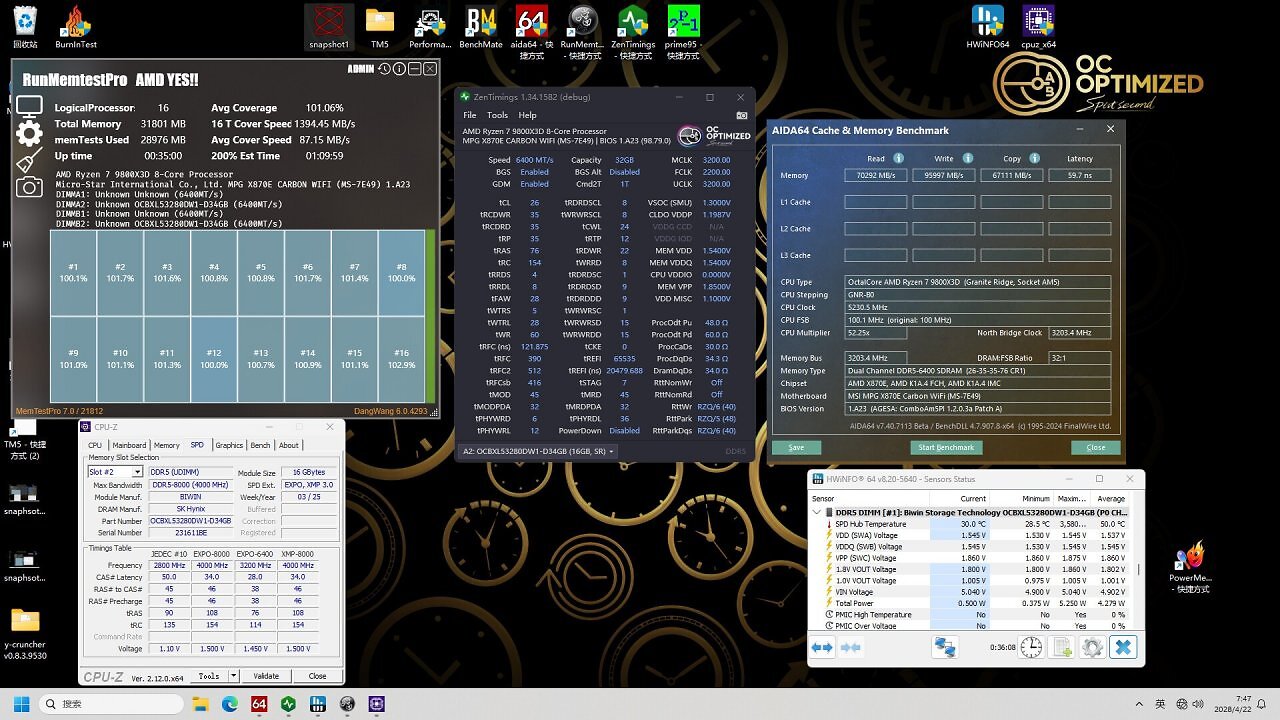Viewport: 1280px width, 720px height.
Task: Switch to the Mainboard tab in CPU-Z
Action: point(129,445)
